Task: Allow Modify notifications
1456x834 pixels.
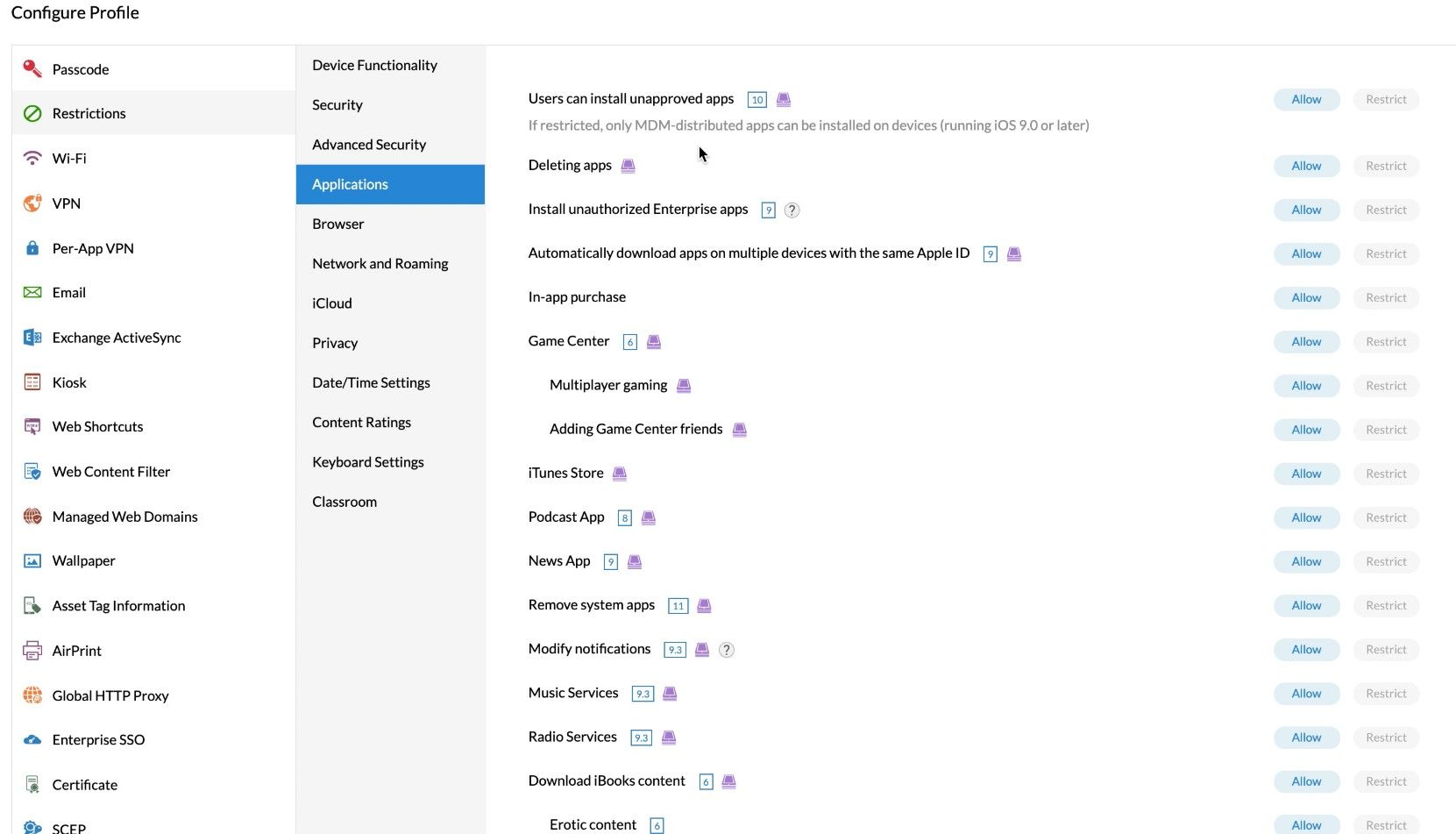Action: [1306, 650]
